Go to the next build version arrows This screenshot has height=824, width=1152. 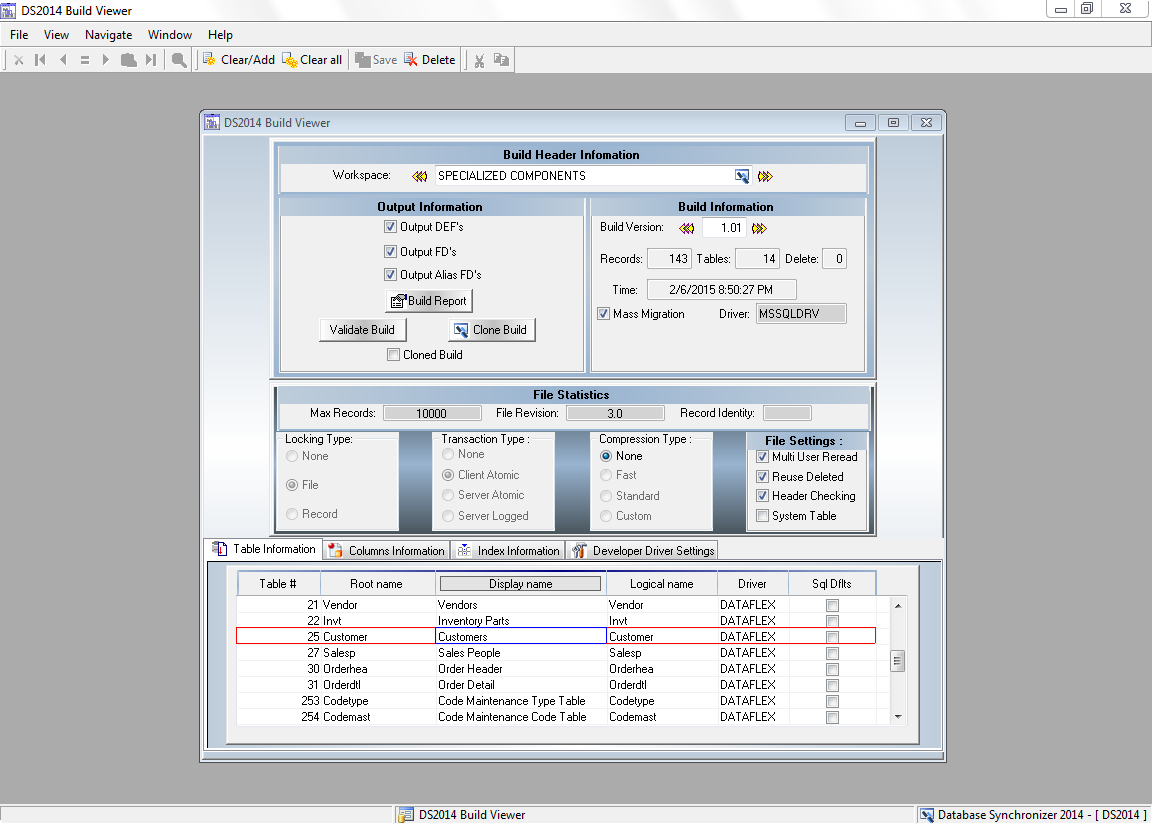coord(759,228)
